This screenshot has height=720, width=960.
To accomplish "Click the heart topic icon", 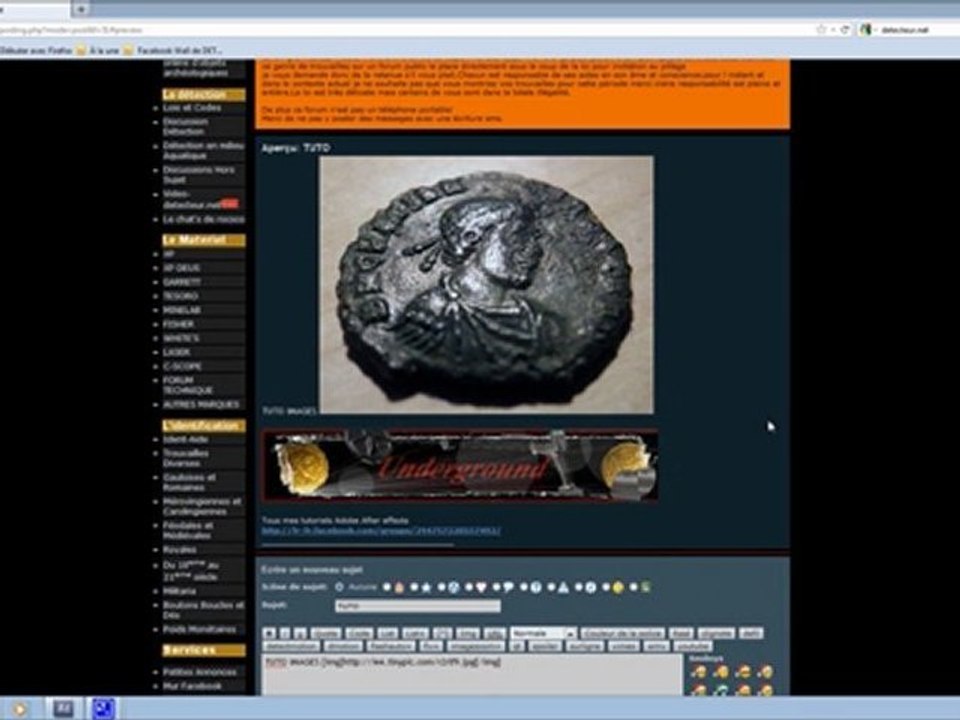I will point(481,588).
